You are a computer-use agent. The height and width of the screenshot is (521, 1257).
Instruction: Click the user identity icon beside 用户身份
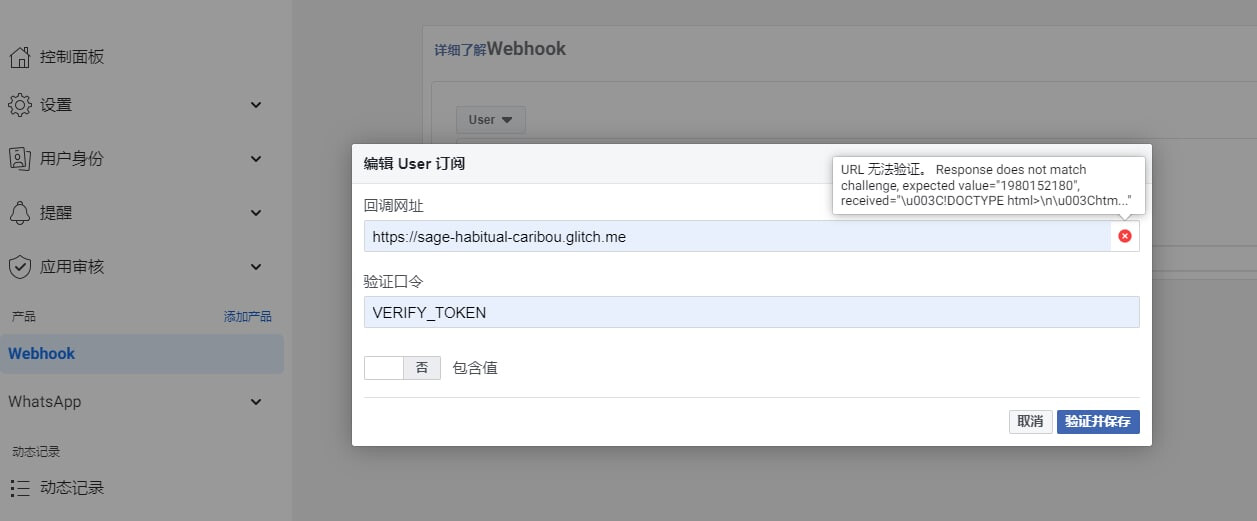(x=19, y=158)
